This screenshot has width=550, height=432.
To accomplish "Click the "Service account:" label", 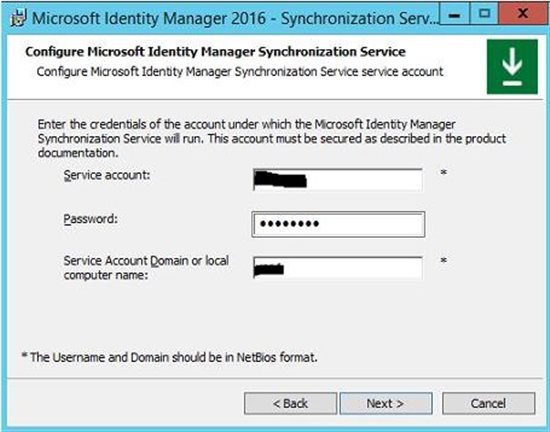I will (107, 175).
